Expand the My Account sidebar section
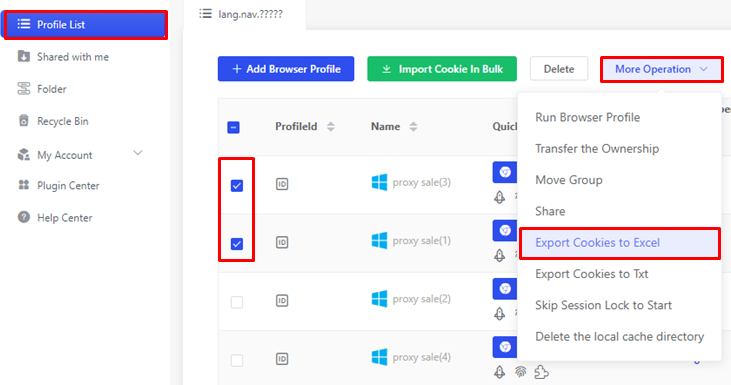Image resolution: width=731 pixels, height=385 pixels. 79,154
